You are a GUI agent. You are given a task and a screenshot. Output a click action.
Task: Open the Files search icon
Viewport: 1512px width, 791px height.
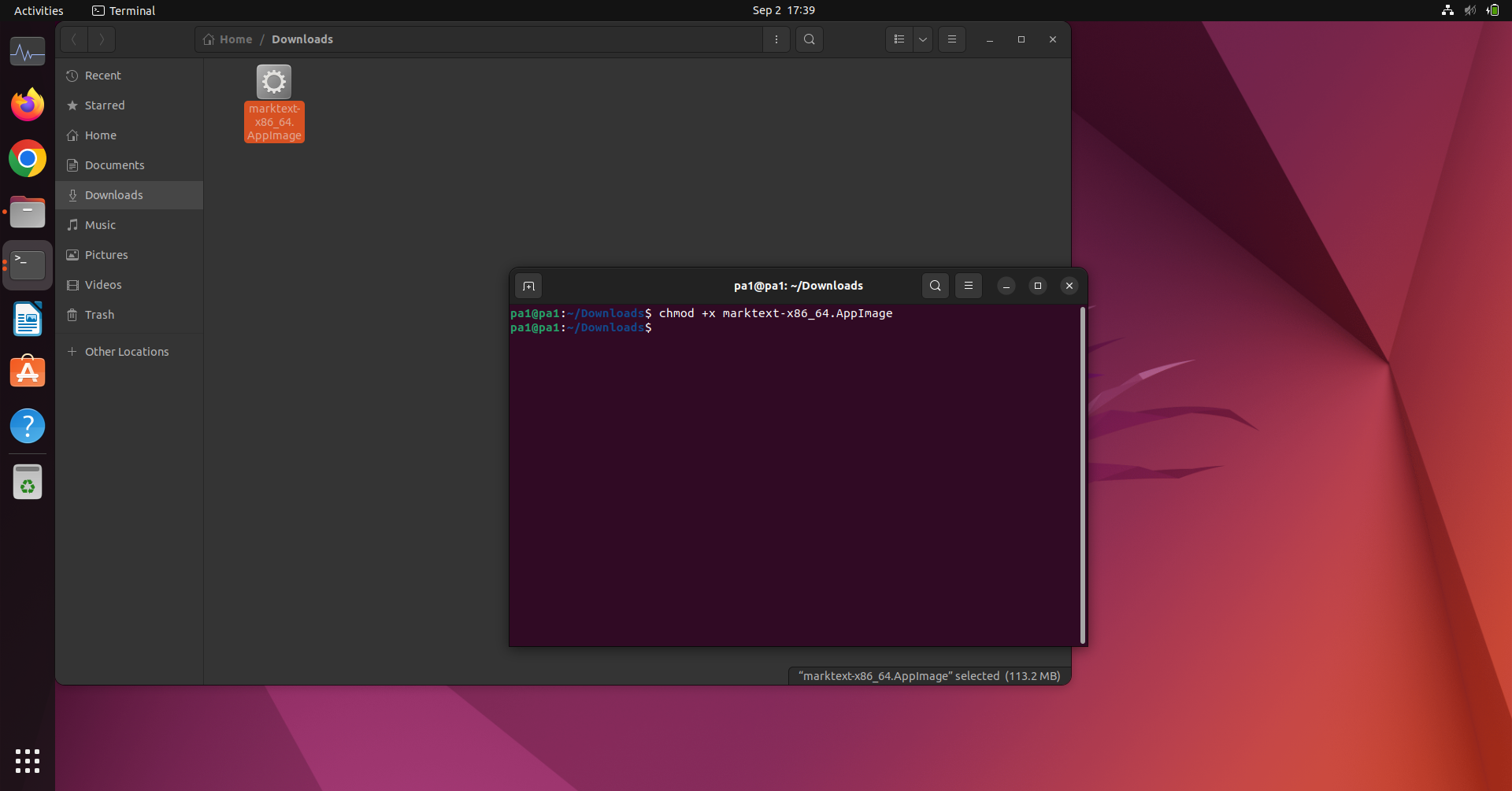point(809,39)
